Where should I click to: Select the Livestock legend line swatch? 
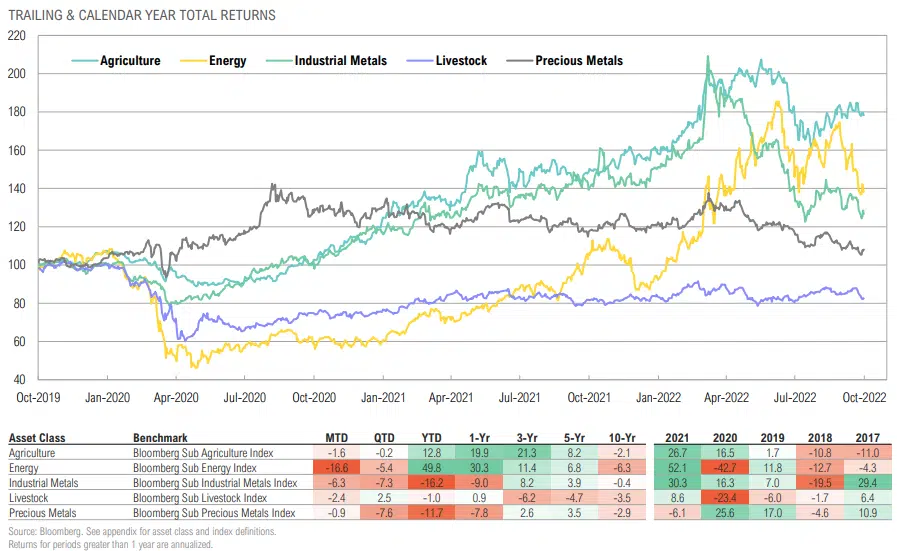(x=416, y=61)
